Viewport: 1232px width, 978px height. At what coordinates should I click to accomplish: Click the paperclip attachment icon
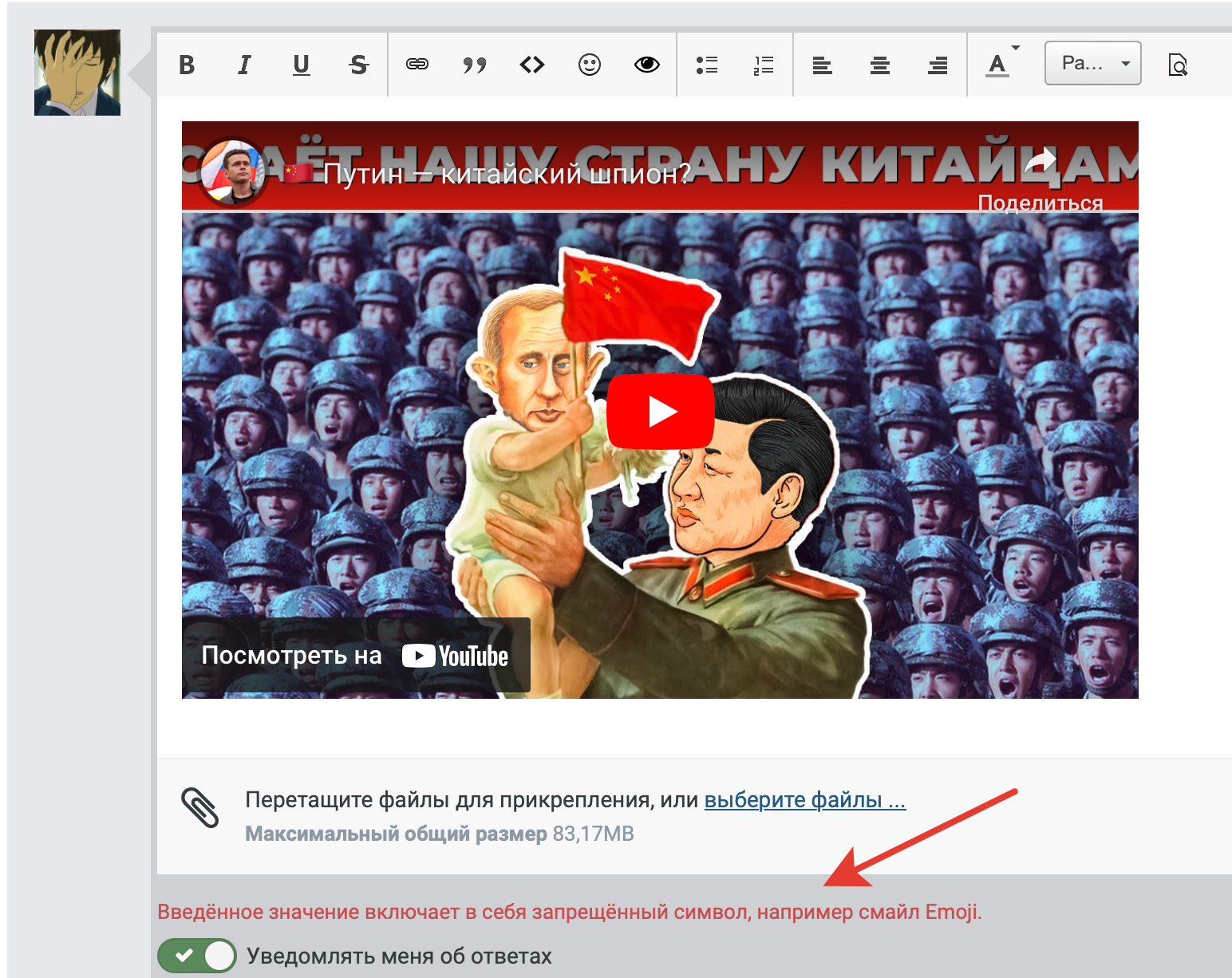199,807
